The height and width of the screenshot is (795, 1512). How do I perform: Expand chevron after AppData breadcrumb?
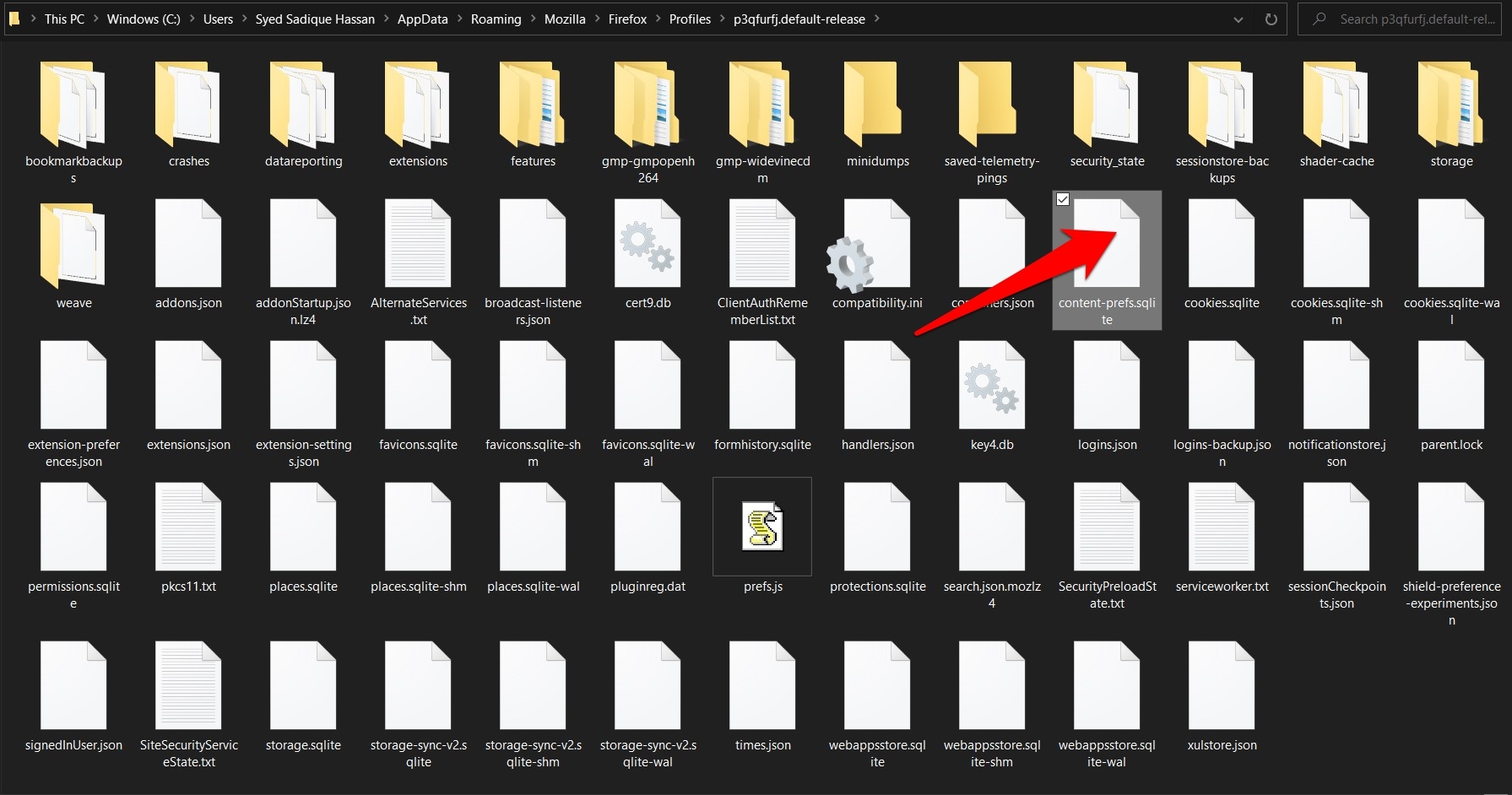click(x=459, y=19)
